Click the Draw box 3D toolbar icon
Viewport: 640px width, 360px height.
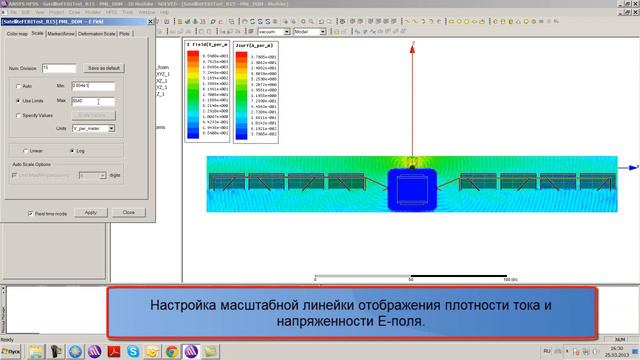click(496, 21)
